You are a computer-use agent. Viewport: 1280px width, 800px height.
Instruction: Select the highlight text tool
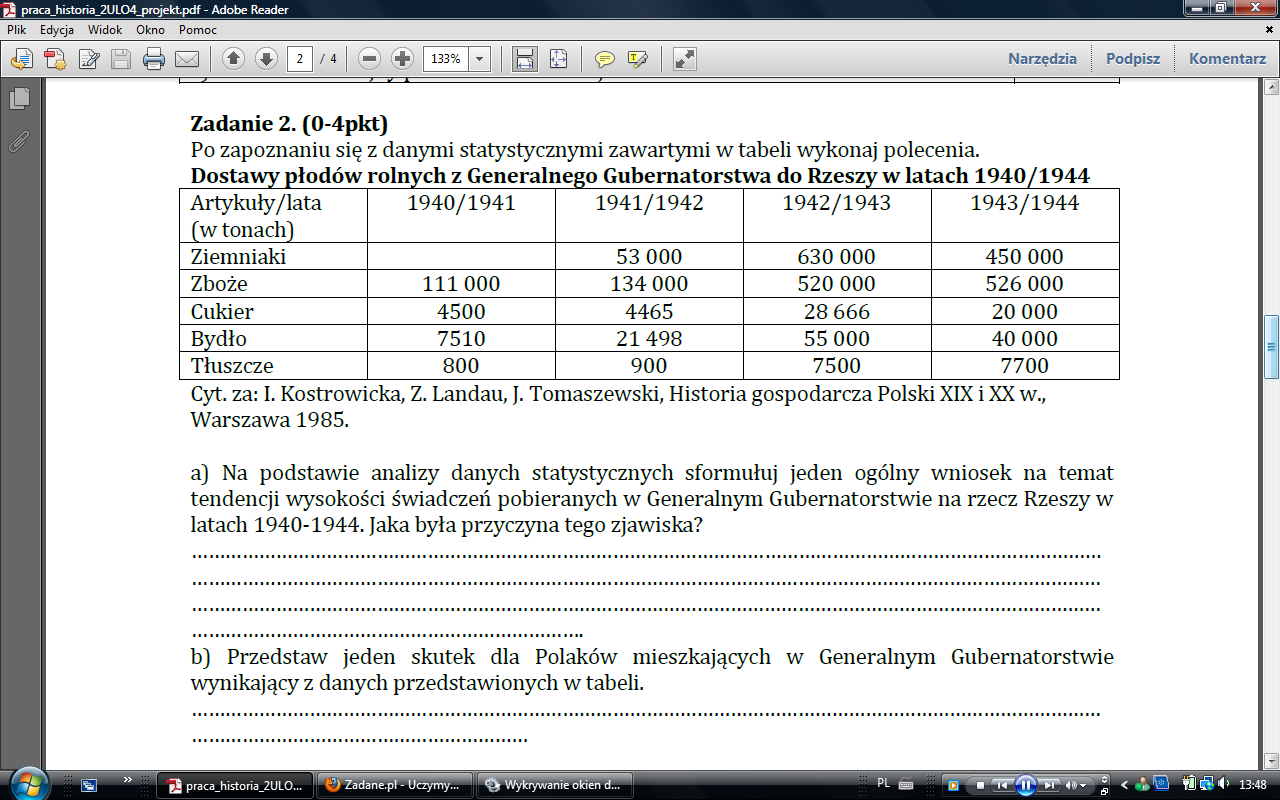(x=637, y=59)
